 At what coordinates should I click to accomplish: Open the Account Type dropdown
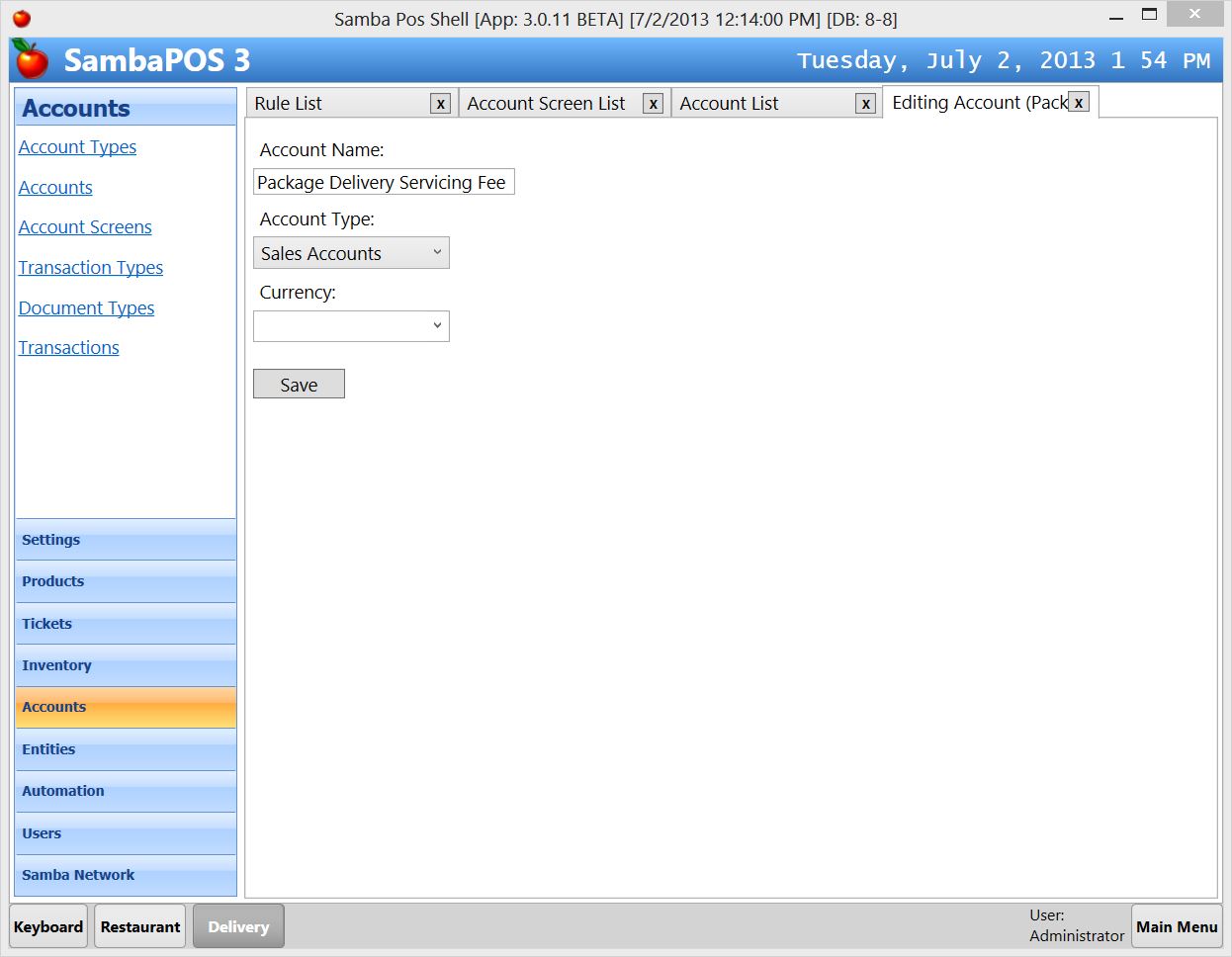pyautogui.click(x=437, y=252)
